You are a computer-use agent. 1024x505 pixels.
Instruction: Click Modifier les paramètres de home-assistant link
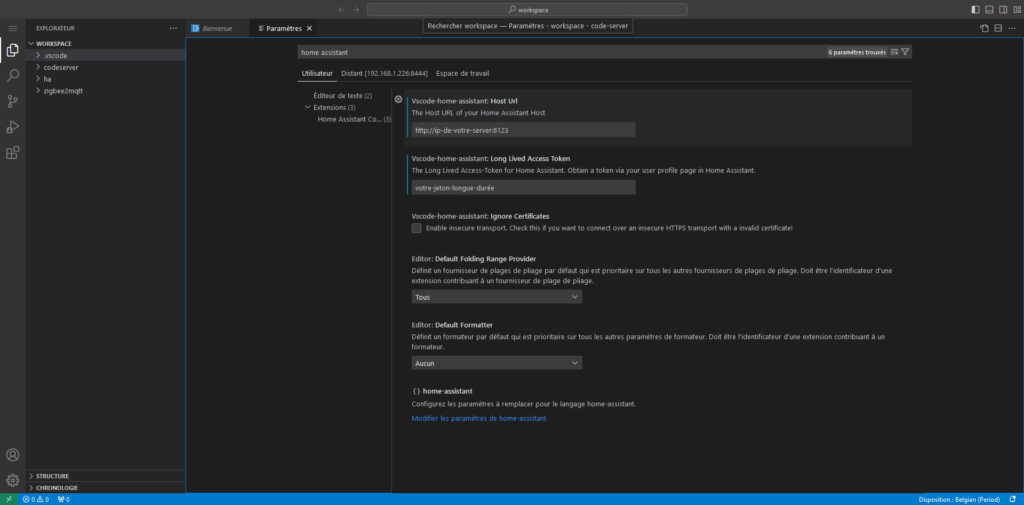click(479, 418)
